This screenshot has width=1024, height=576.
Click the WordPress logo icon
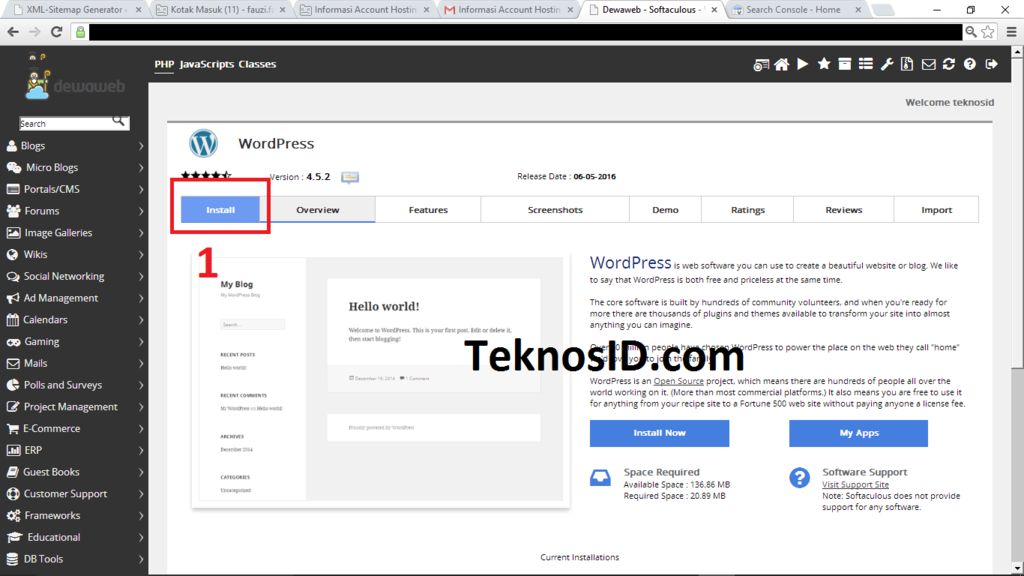[x=203, y=143]
